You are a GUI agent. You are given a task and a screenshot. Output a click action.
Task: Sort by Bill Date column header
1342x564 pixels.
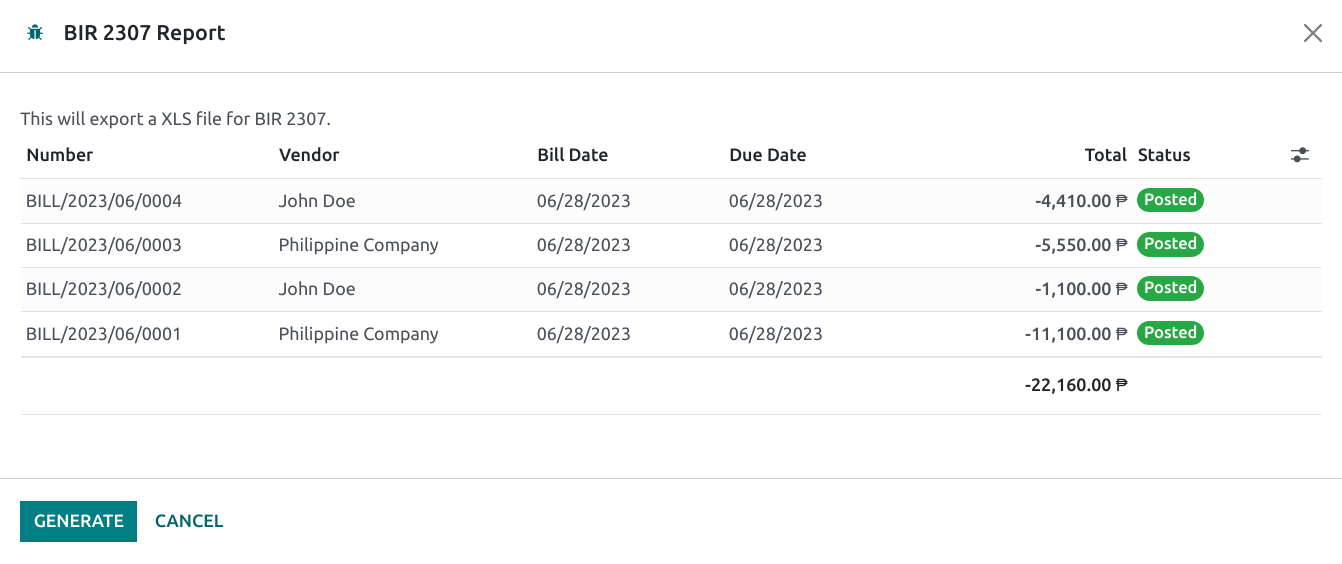coord(572,155)
